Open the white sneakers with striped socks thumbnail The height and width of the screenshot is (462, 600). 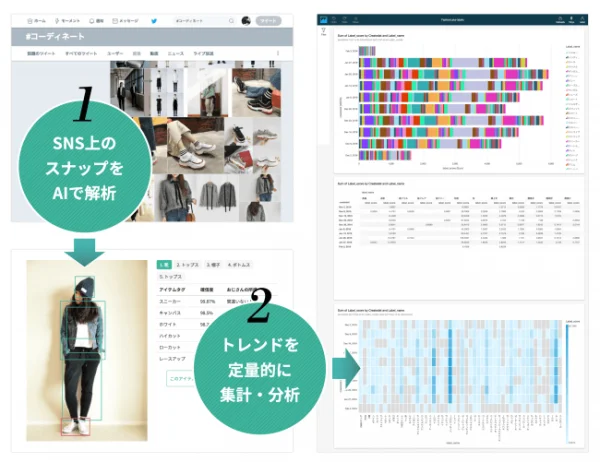[x=195, y=145]
